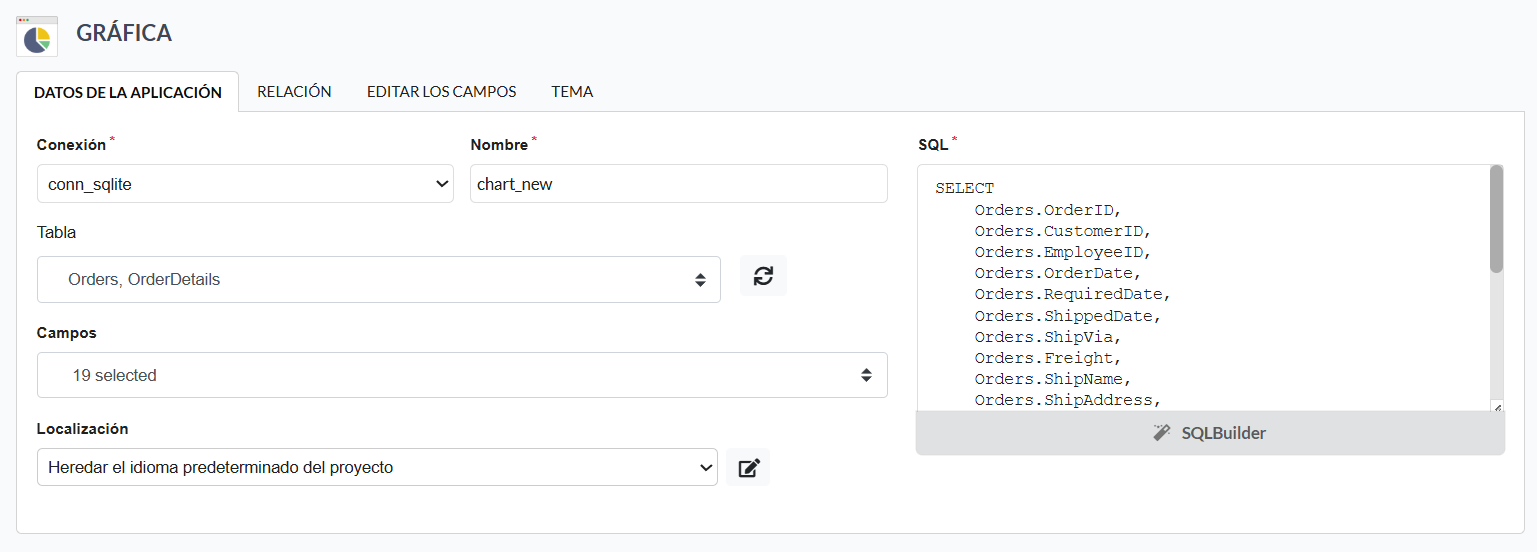Viewport: 1537px width, 552px height.
Task: Click the SQL editor vertical scrollbar thumb
Action: click(1496, 219)
